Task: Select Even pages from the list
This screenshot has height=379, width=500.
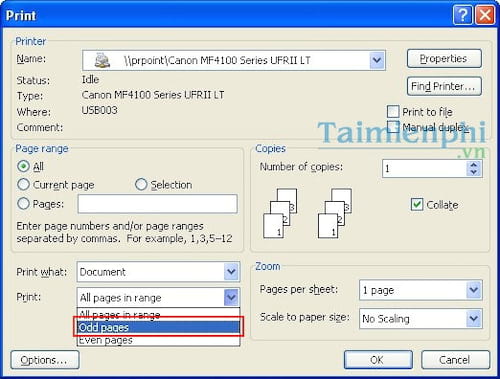Action: tap(158, 340)
